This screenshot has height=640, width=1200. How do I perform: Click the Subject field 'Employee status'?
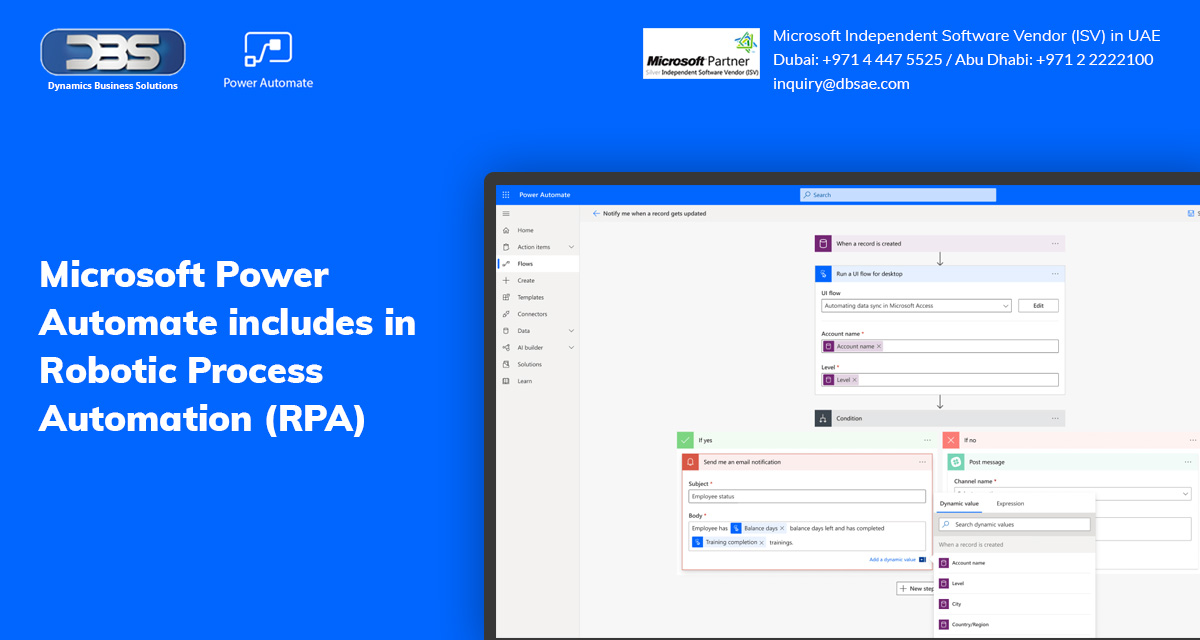pyautogui.click(x=807, y=496)
